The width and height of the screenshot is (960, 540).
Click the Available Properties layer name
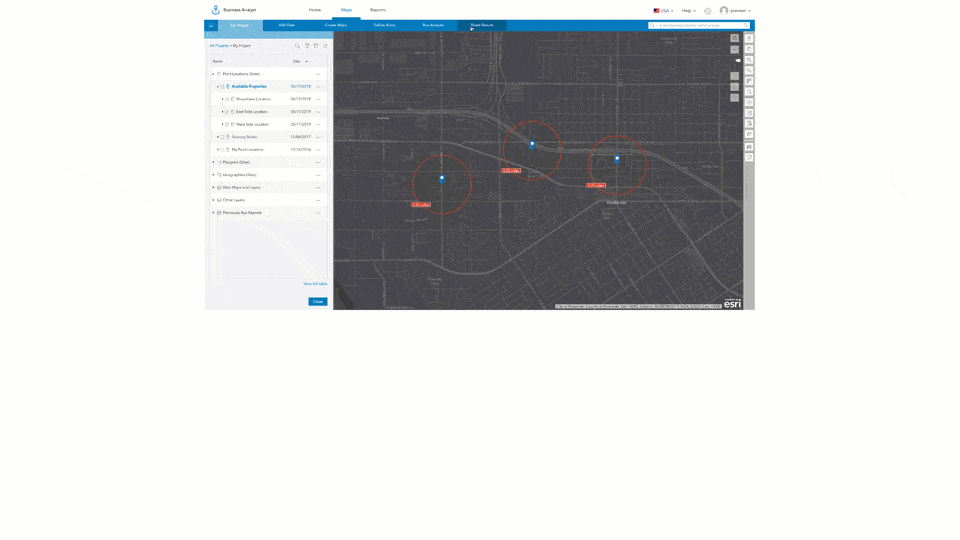point(249,86)
